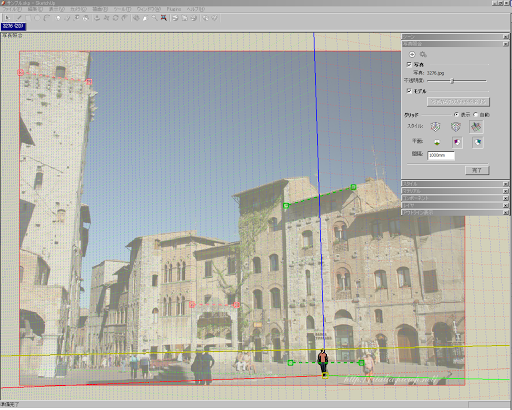Open the ヘルプ(H) menu
Image resolution: width=512 pixels, height=410 pixels.
196,9
